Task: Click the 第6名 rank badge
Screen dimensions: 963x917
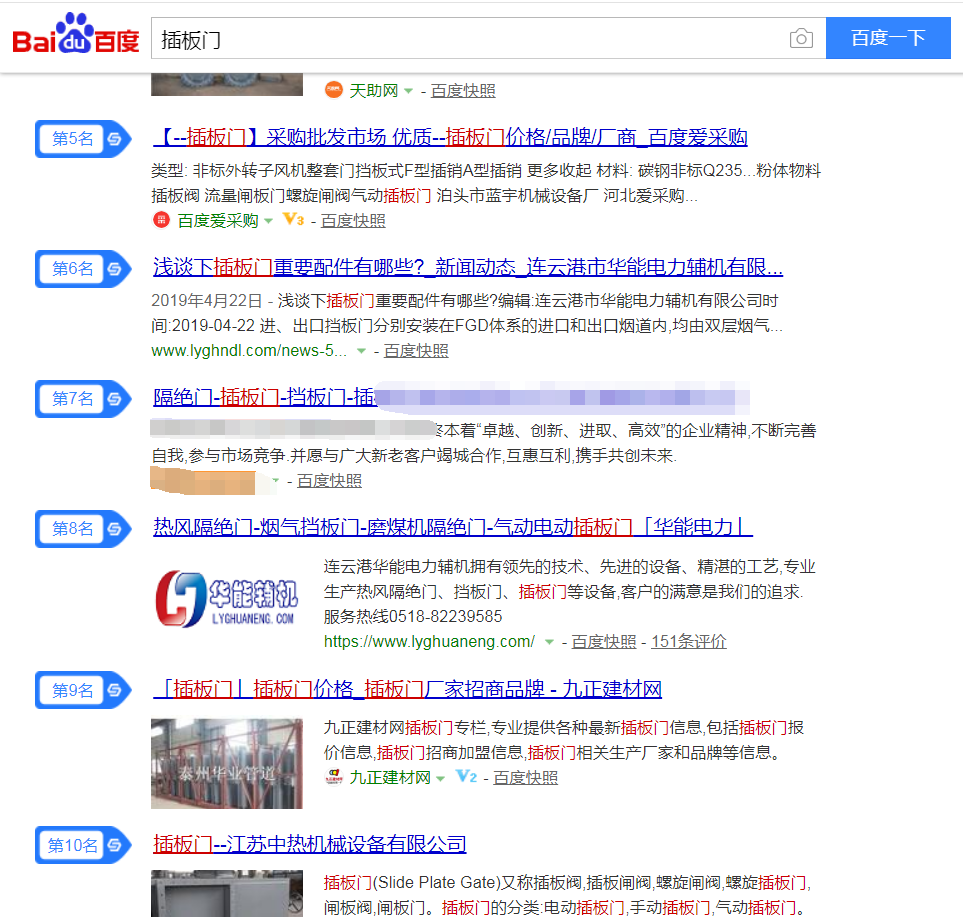Action: 83,268
